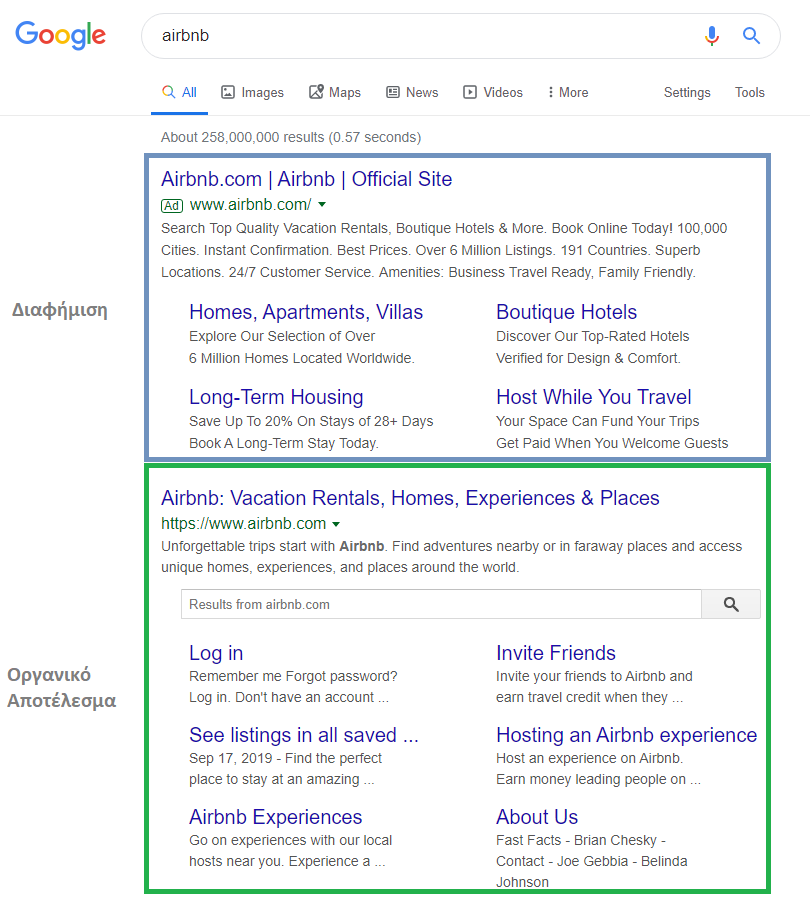
Task: Open the Long-Term Housing sitelink
Action: [x=276, y=397]
